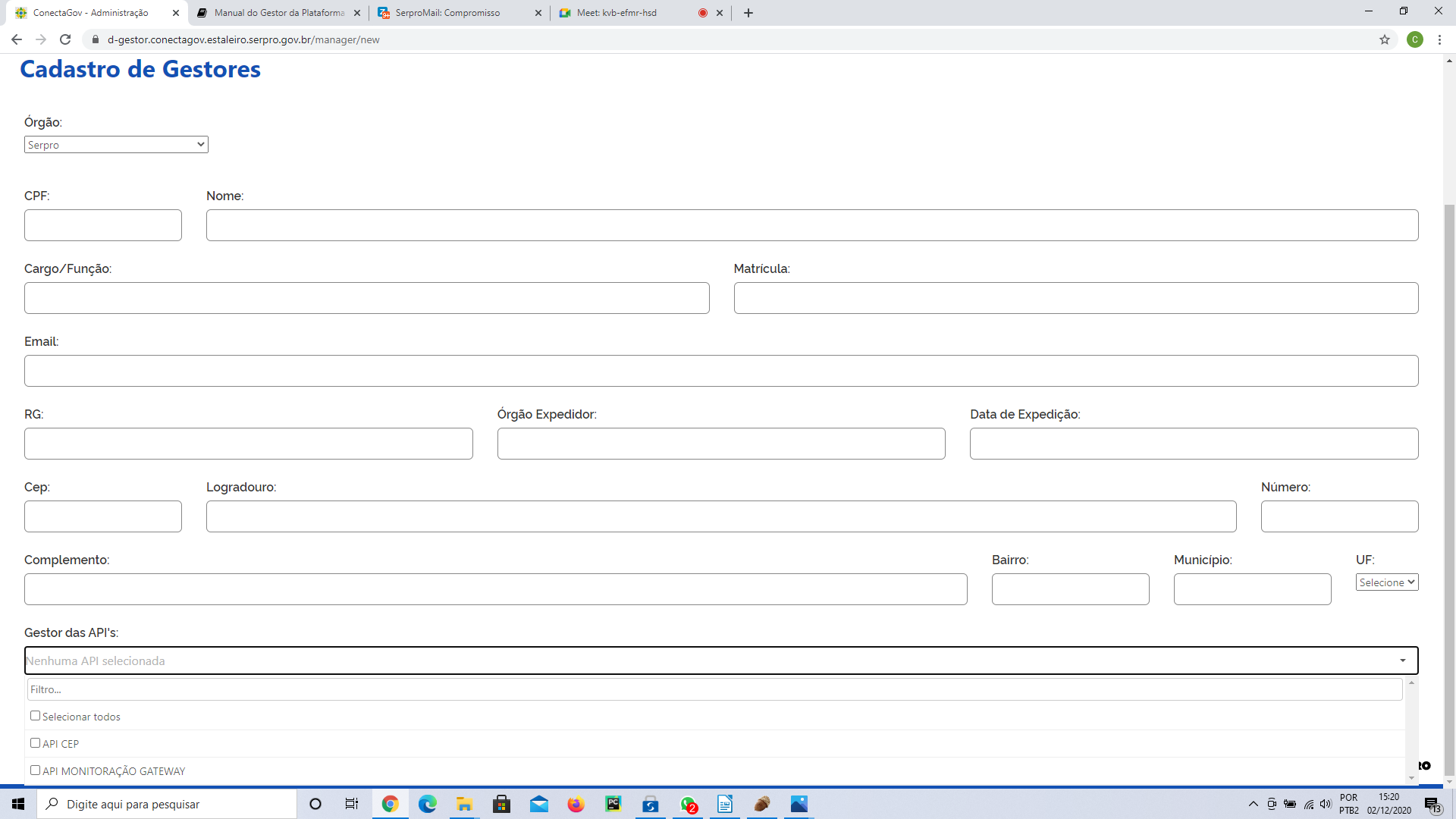Viewport: 1456px width, 819px height.
Task: Open the Órgão dropdown showing Serpro
Action: pyautogui.click(x=116, y=145)
